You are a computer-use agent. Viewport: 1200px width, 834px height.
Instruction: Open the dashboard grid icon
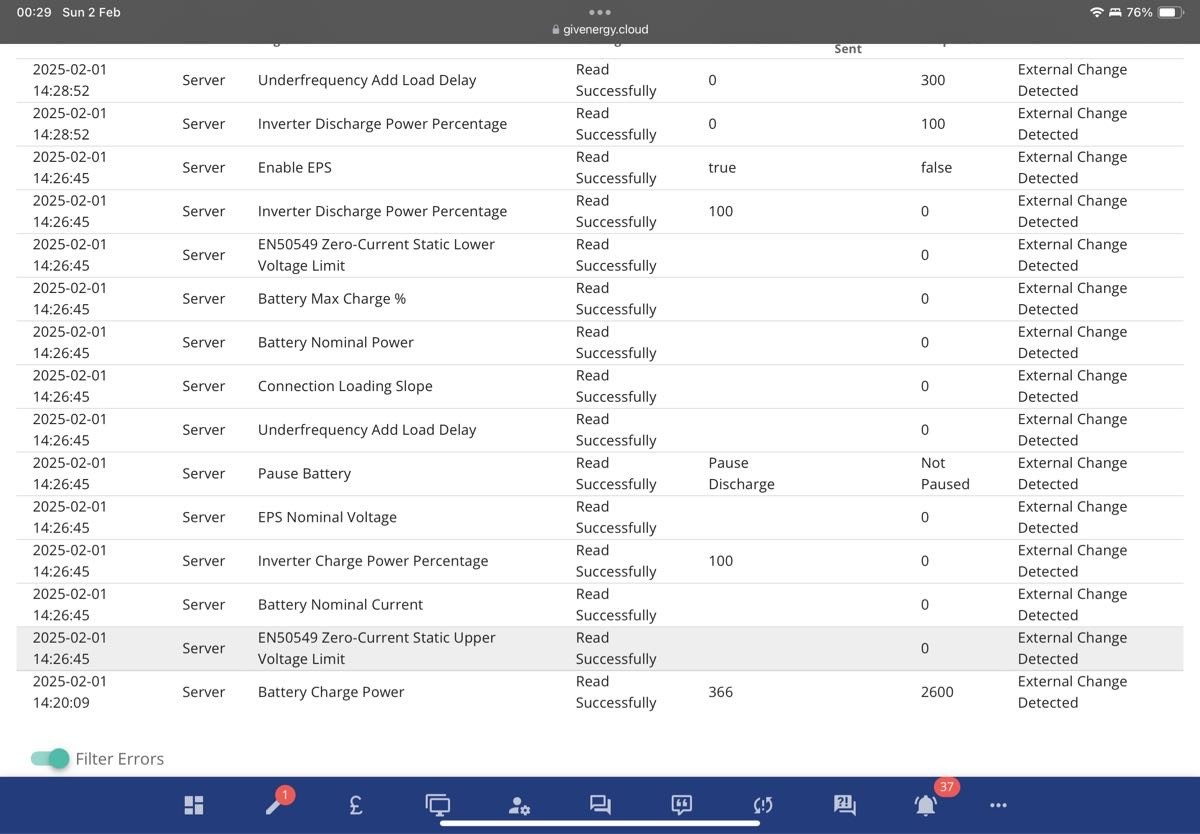[x=194, y=805]
